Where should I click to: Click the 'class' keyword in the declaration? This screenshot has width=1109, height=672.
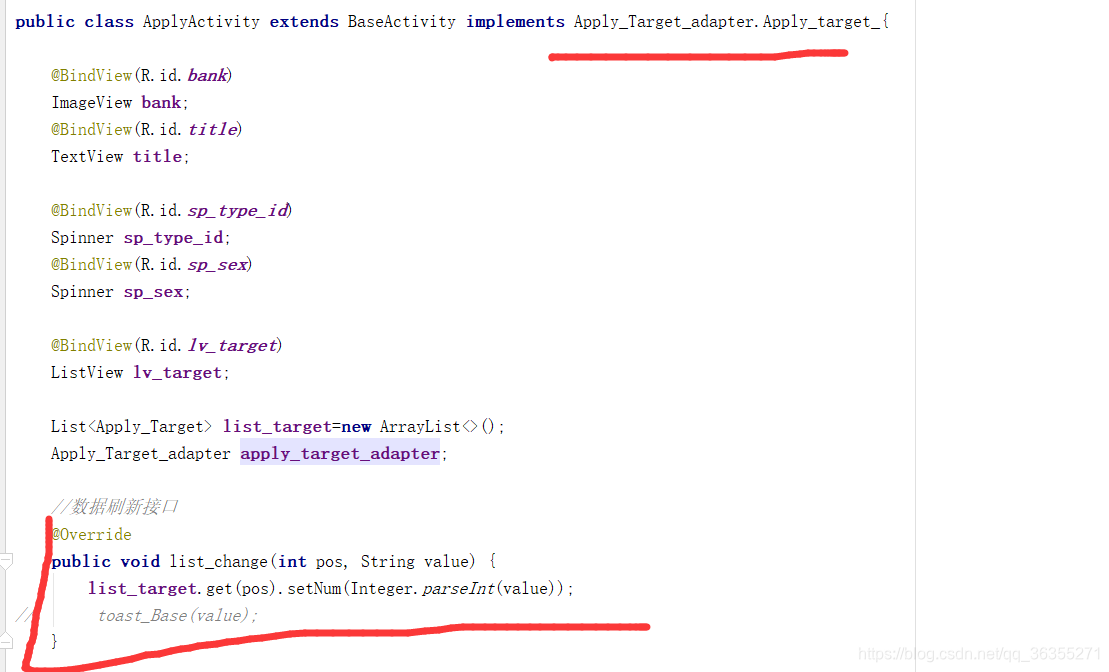click(109, 22)
